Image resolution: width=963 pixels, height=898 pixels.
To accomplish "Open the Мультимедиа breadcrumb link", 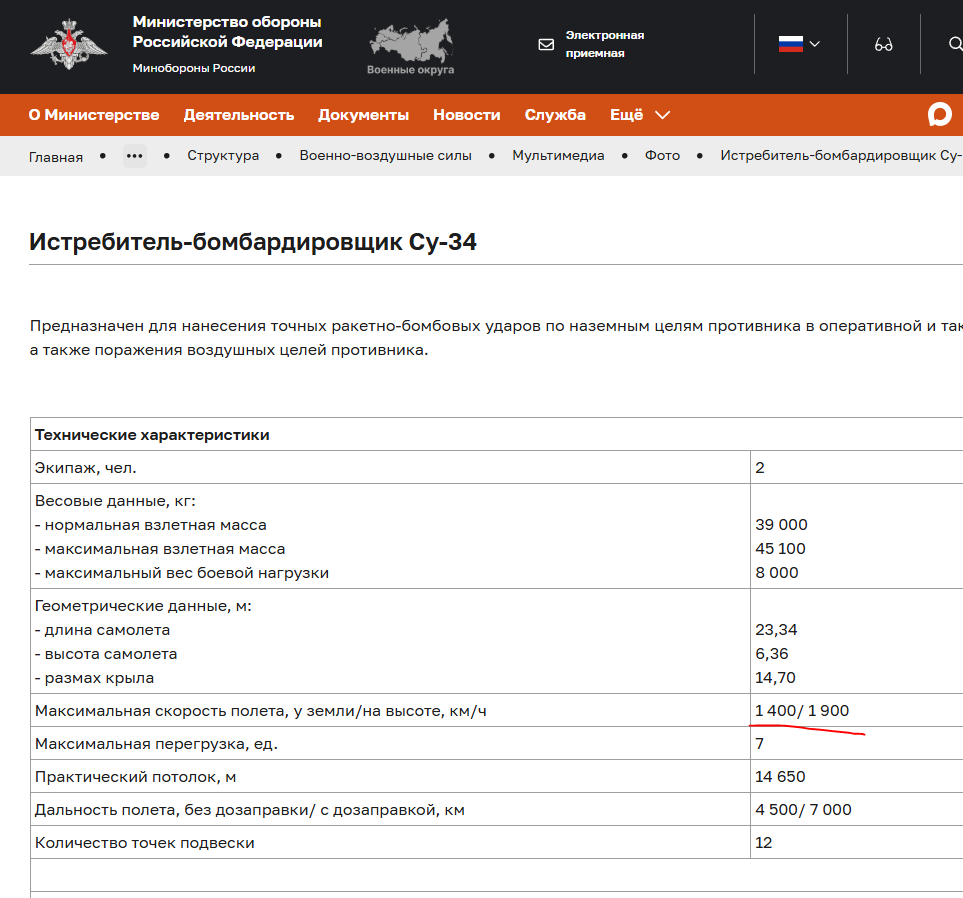I will [558, 155].
